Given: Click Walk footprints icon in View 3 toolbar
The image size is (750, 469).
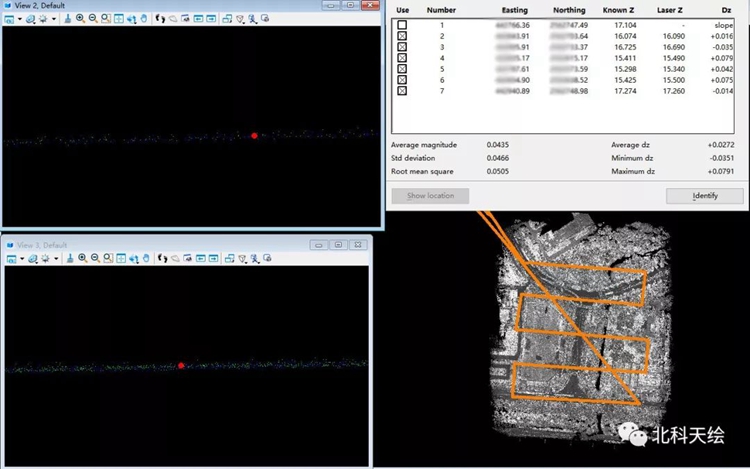Looking at the screenshot, I should (x=161, y=258).
